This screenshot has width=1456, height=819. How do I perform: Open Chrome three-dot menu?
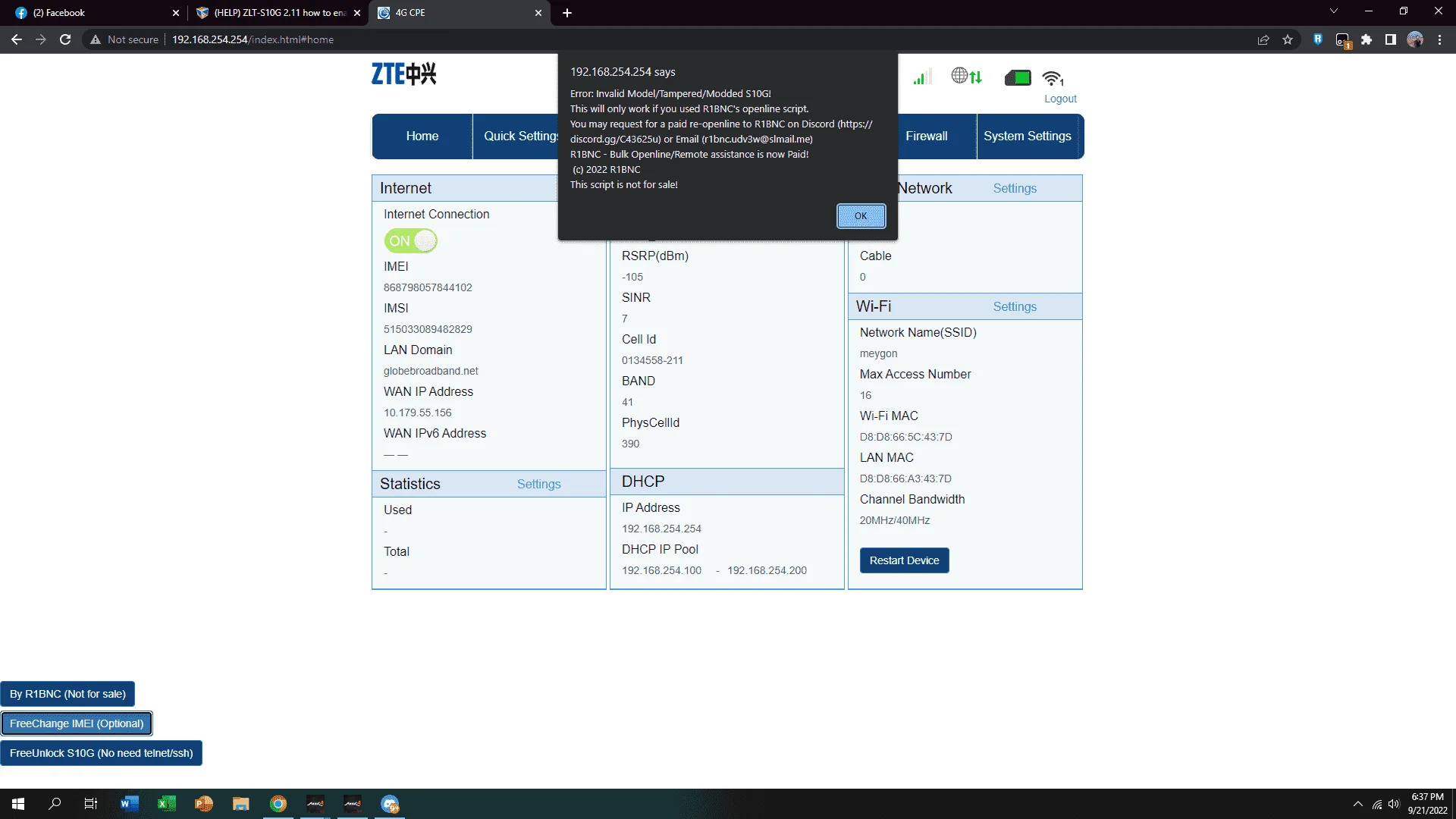coord(1439,39)
